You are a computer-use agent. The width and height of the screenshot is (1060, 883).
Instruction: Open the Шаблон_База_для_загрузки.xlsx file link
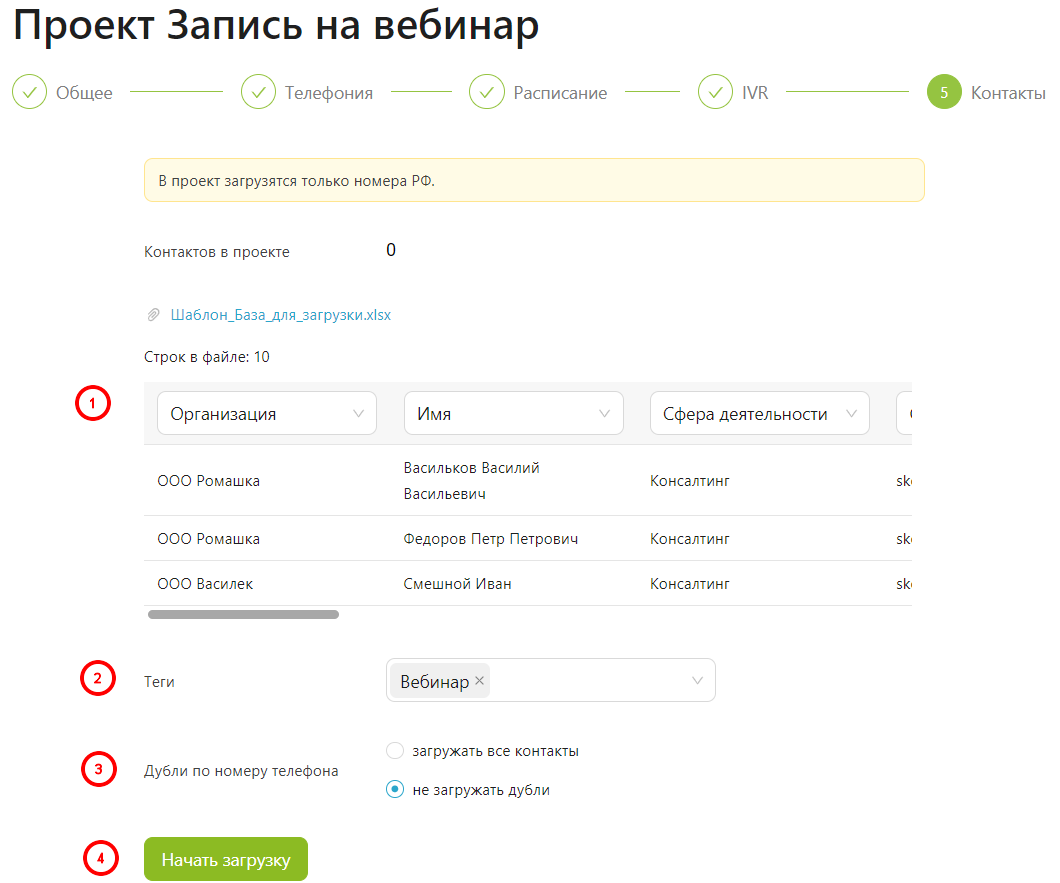[x=281, y=315]
